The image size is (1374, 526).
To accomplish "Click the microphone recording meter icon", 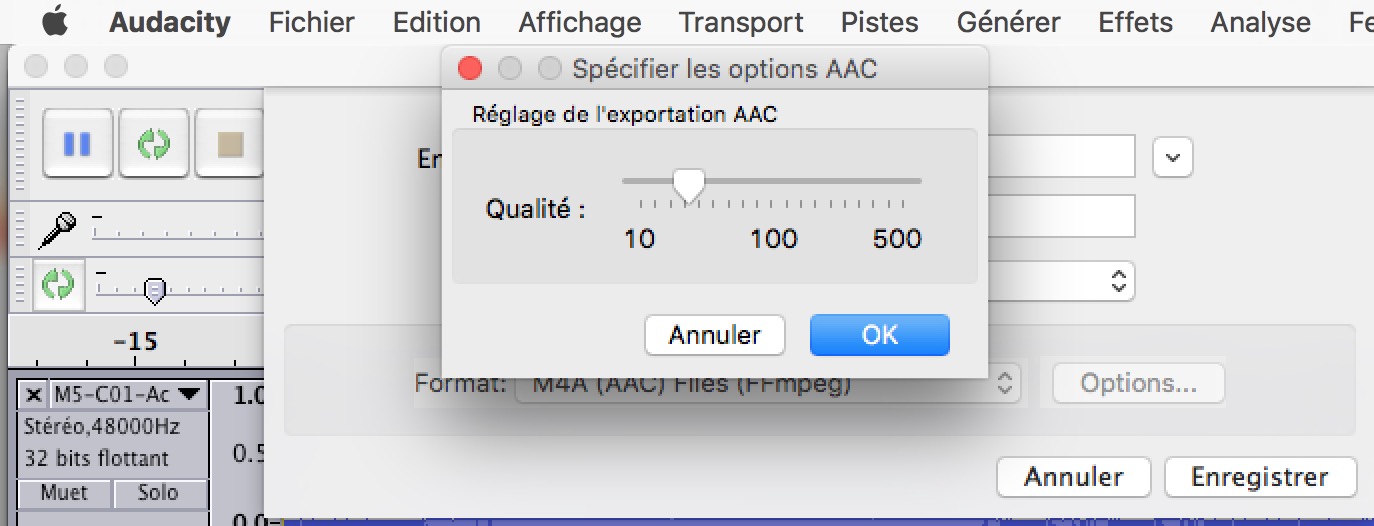I will pyautogui.click(x=57, y=231).
